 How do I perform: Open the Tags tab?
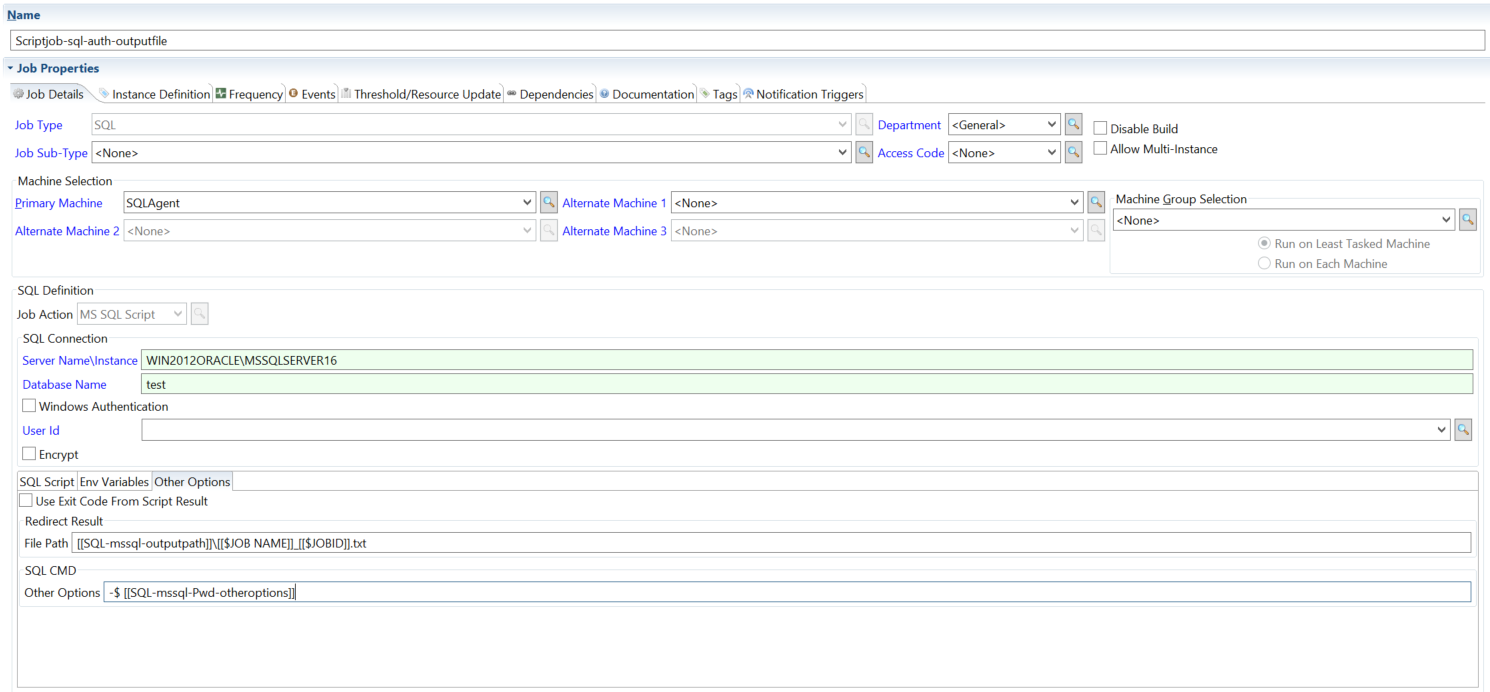[x=718, y=94]
